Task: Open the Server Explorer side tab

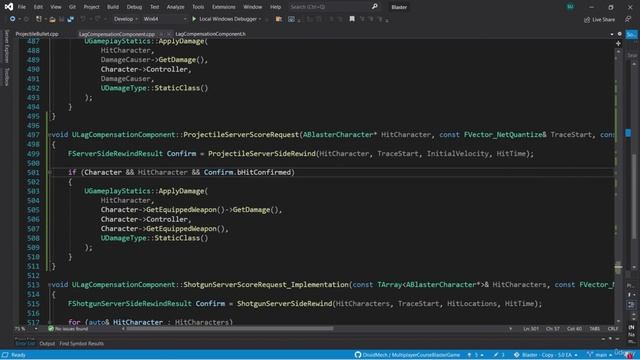Action: pyautogui.click(x=6, y=46)
